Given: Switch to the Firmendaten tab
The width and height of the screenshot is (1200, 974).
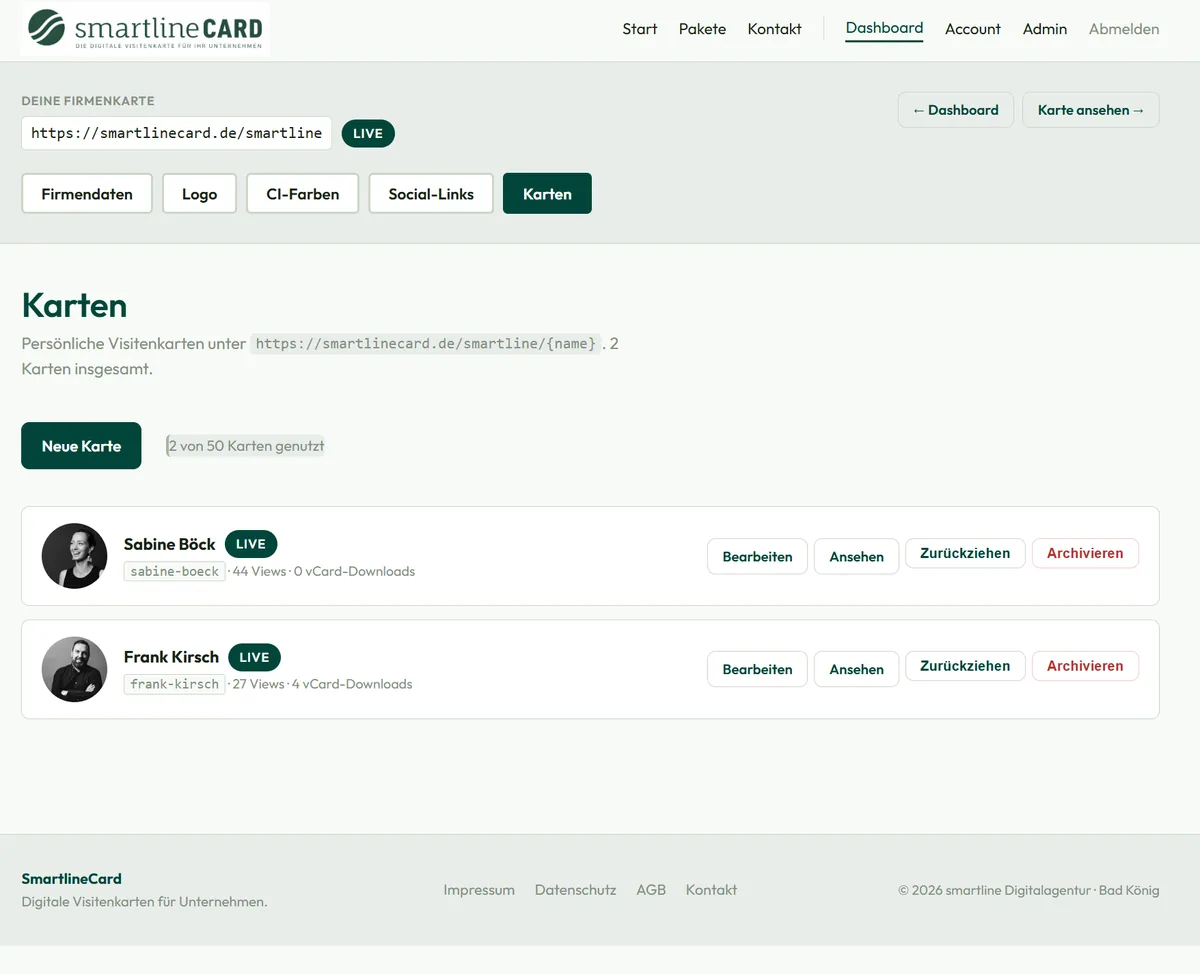Looking at the screenshot, I should 87,194.
